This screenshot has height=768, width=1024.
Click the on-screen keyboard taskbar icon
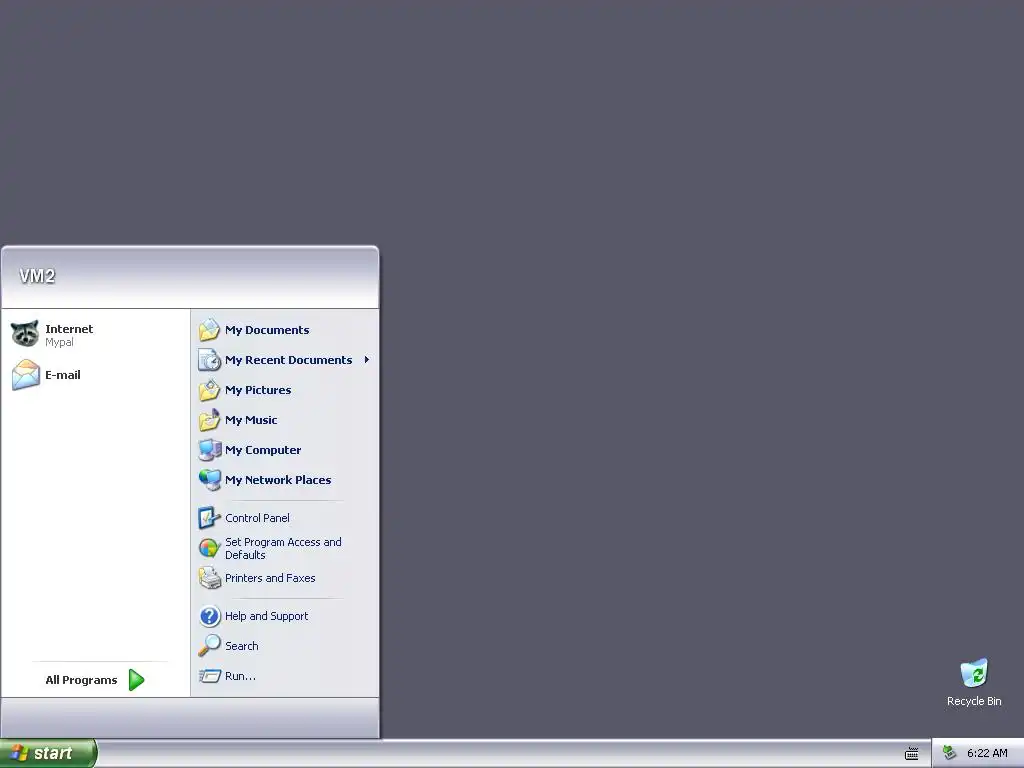tap(912, 754)
